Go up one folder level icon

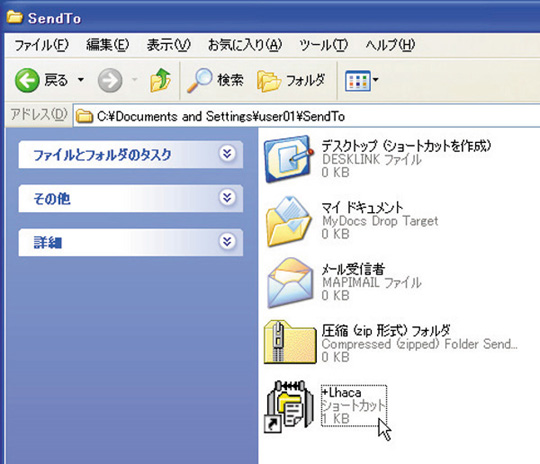click(160, 80)
